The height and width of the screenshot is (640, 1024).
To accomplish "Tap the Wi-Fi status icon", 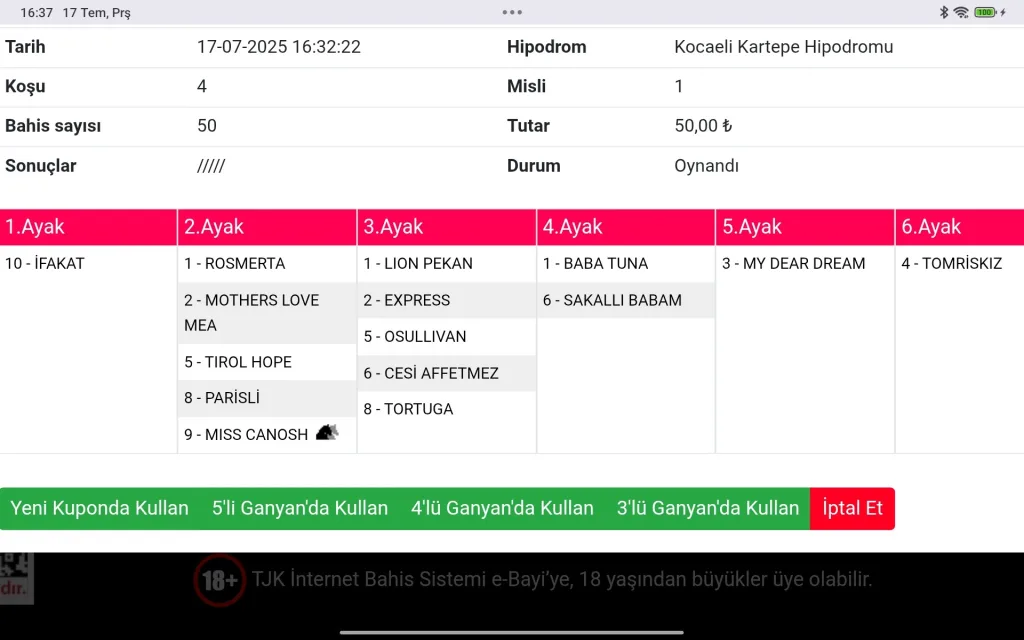I will 961,12.
